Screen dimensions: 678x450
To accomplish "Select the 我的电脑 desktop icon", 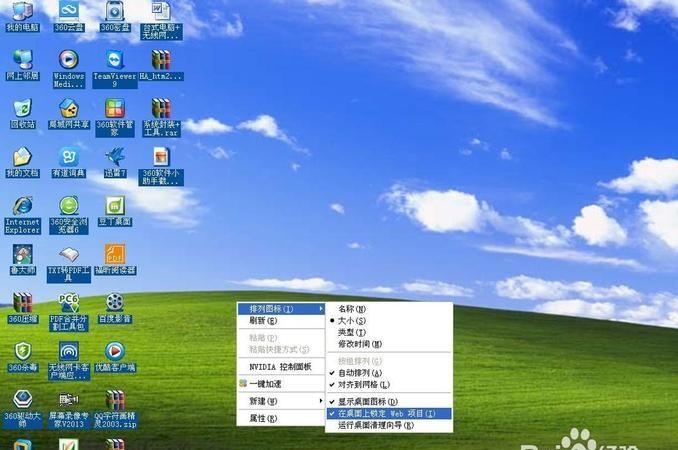I will [x=22, y=12].
